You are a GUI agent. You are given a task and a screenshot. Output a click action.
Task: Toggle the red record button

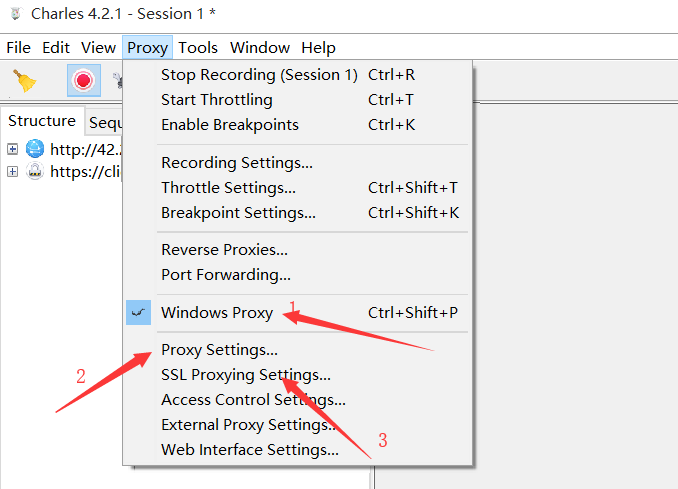84,80
